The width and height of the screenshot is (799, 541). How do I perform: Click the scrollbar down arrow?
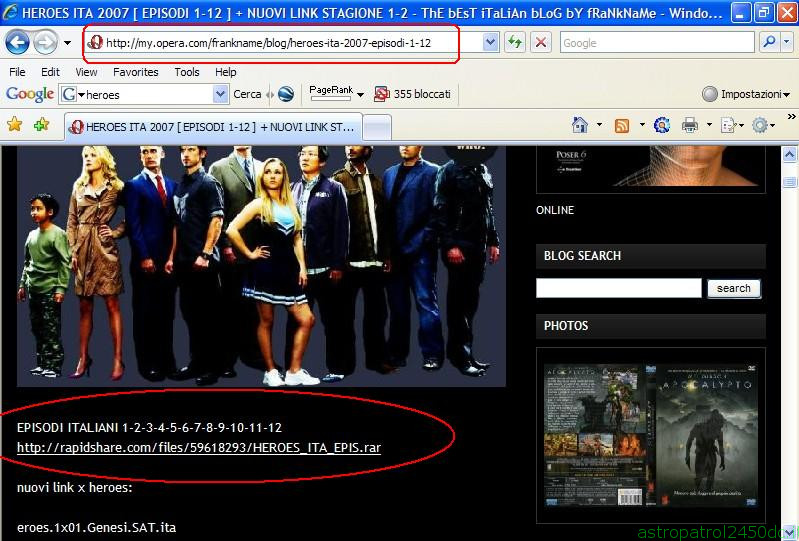click(789, 532)
